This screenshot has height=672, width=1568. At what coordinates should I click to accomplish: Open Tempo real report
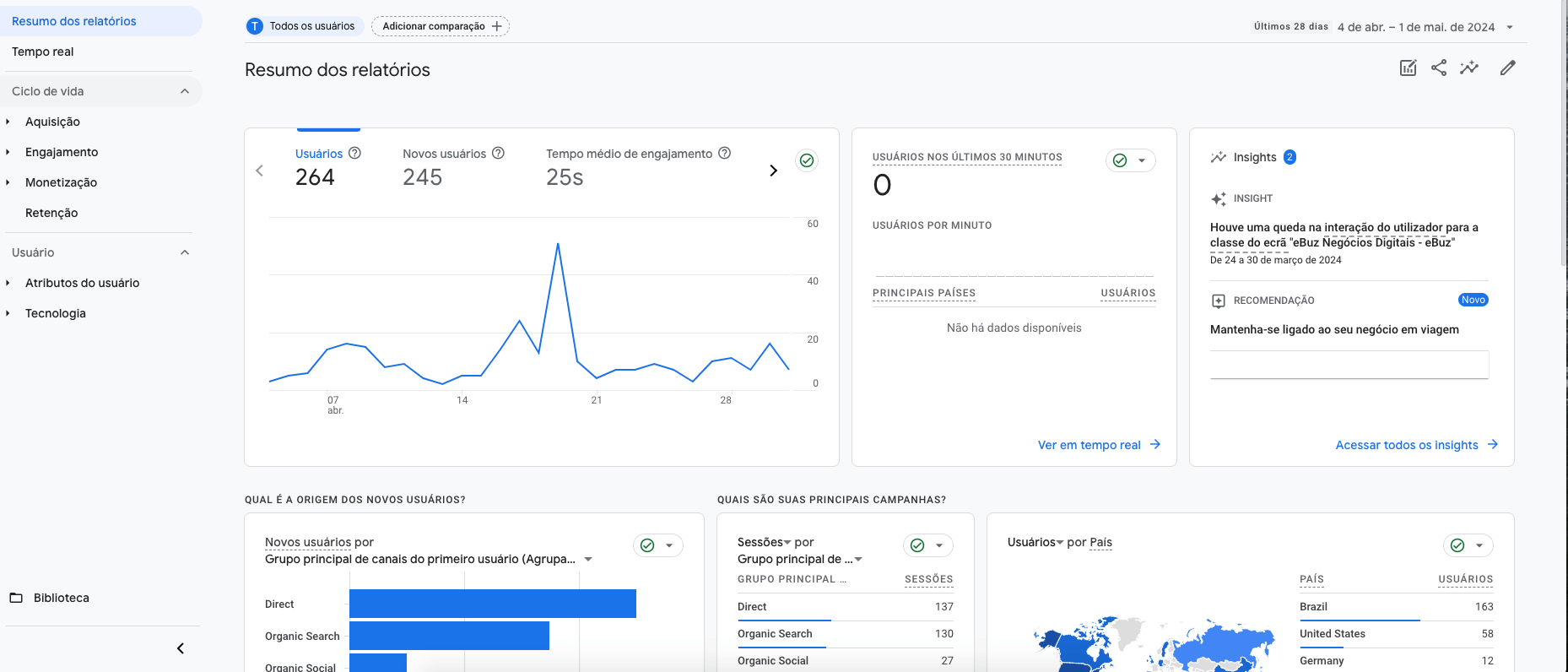(x=42, y=51)
